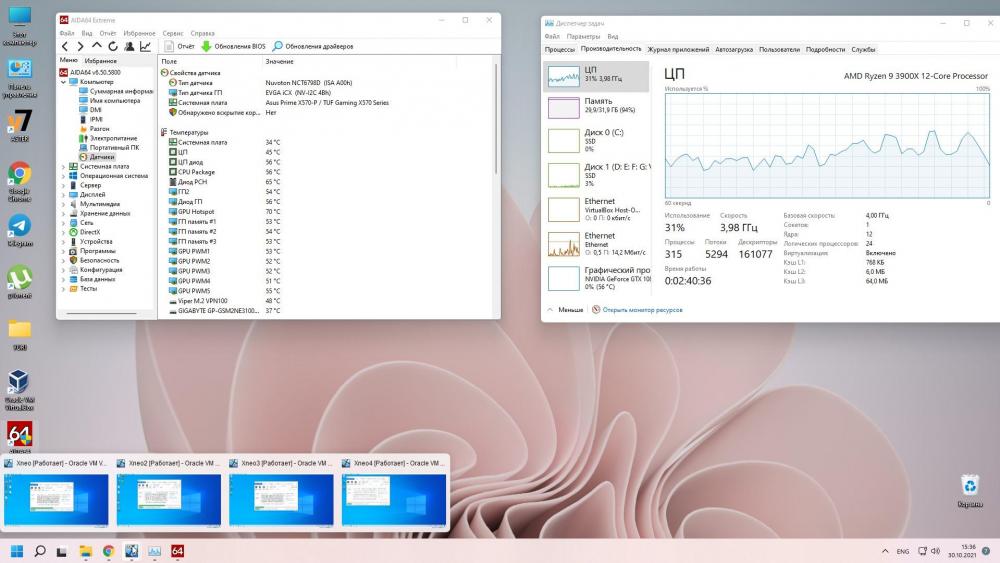Click the AIDA64 forward navigation arrow
1000x563 pixels.
tap(80, 46)
